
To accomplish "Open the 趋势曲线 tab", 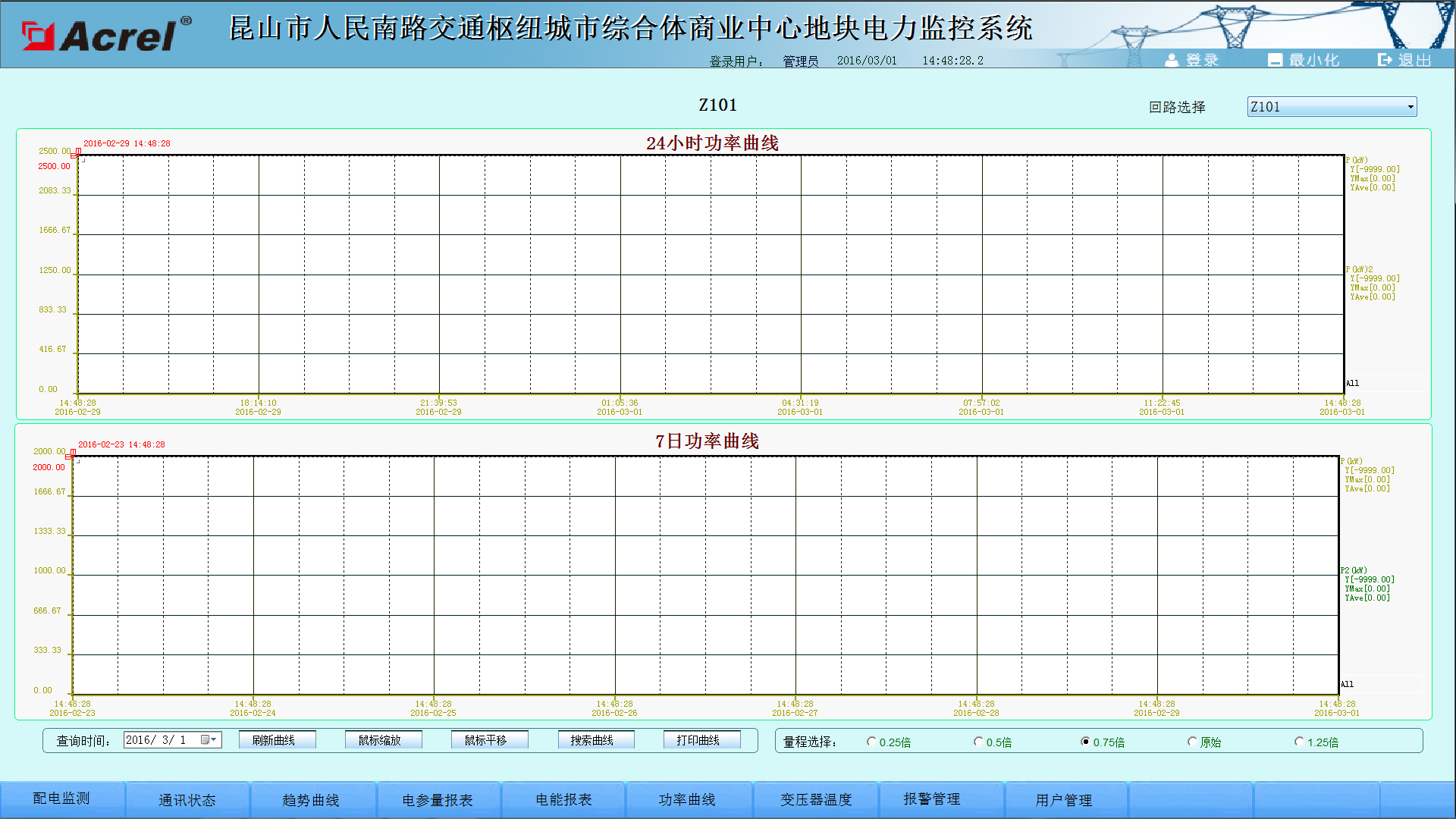I will (311, 800).
